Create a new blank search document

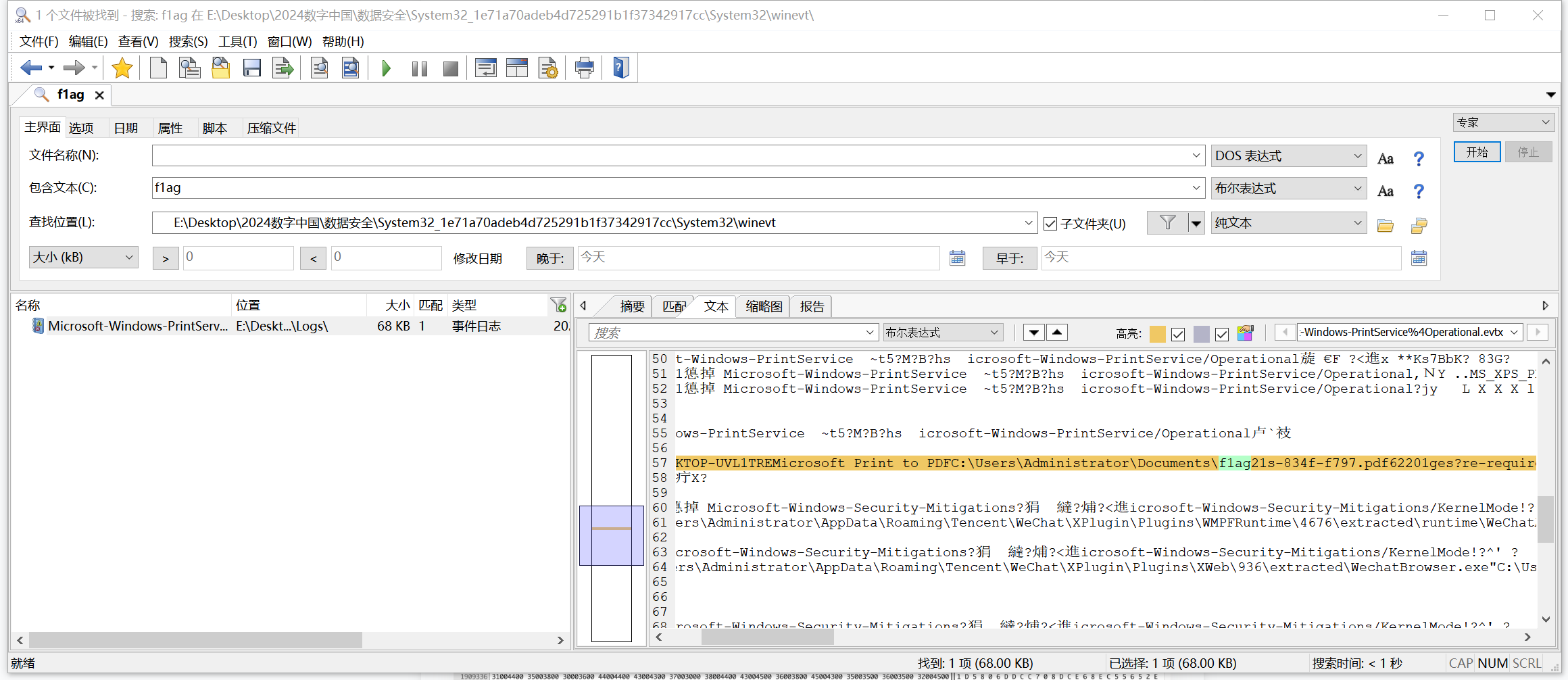click(x=158, y=68)
